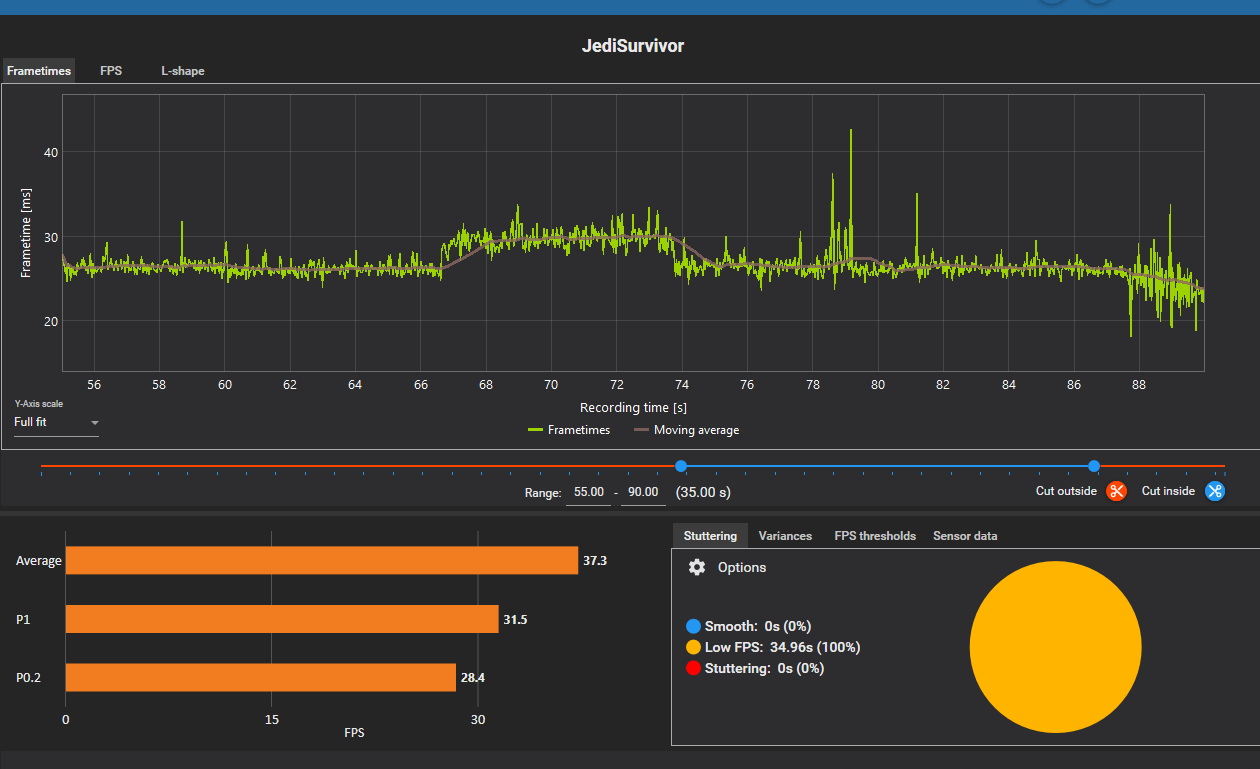Click the Options gear icon
Image resolution: width=1260 pixels, height=769 pixels.
697,567
